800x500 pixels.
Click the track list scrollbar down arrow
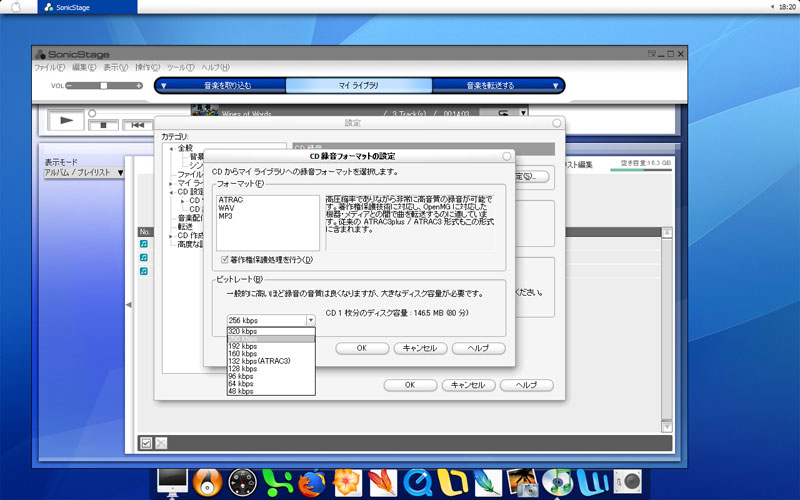point(666,427)
